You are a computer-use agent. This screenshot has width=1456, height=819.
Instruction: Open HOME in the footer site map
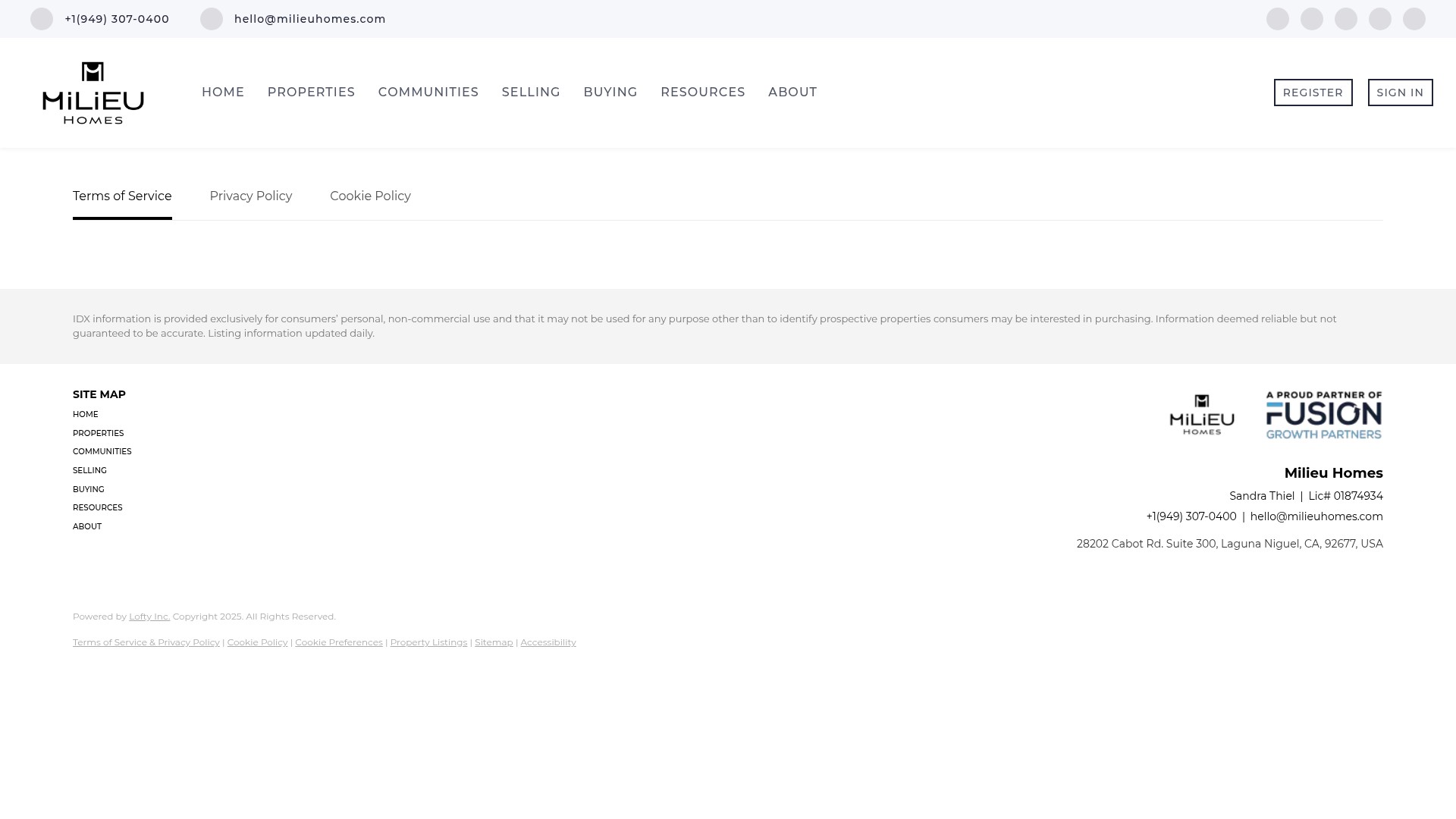86,415
